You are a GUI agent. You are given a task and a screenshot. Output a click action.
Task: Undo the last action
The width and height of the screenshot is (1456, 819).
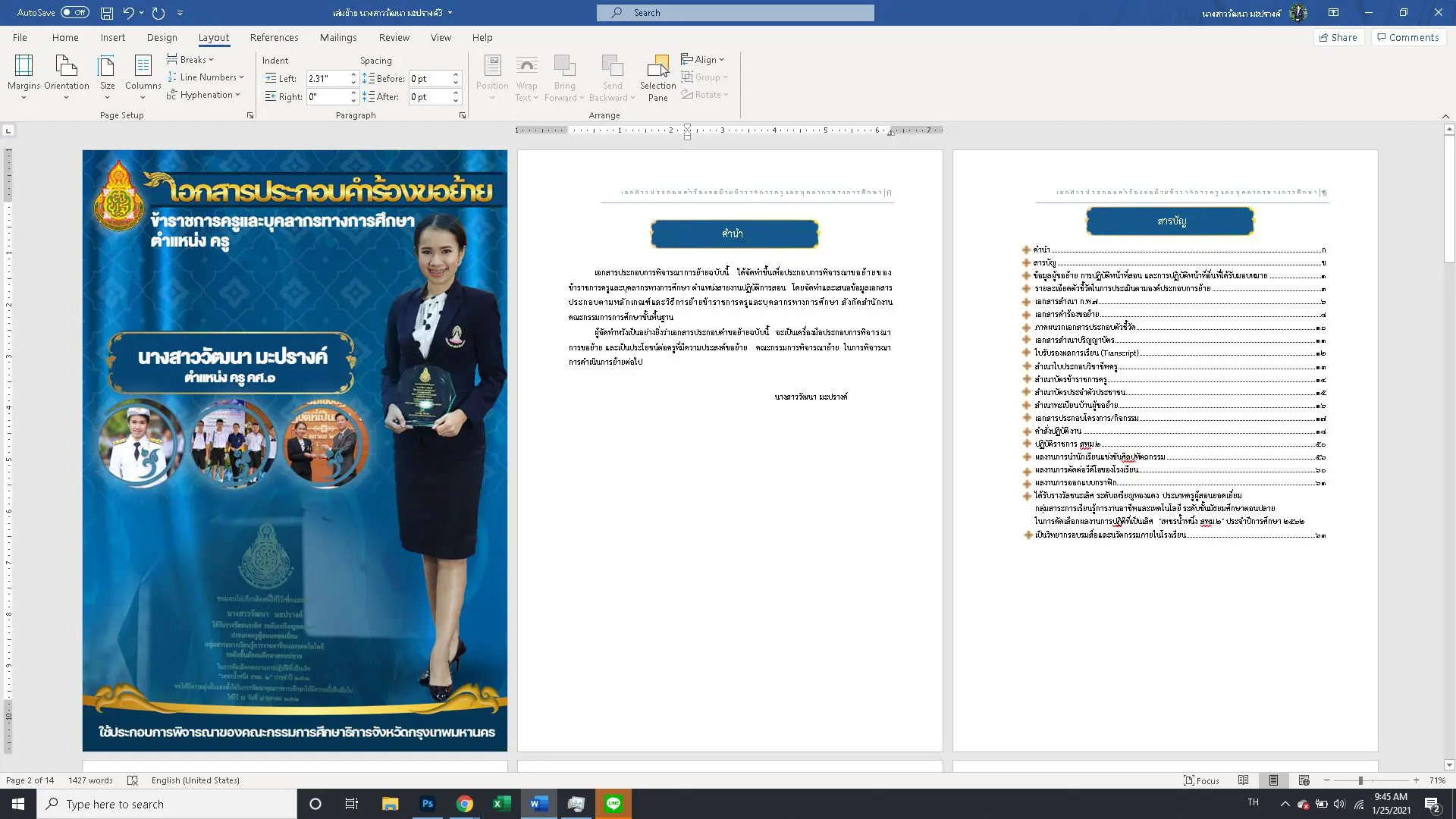point(128,13)
